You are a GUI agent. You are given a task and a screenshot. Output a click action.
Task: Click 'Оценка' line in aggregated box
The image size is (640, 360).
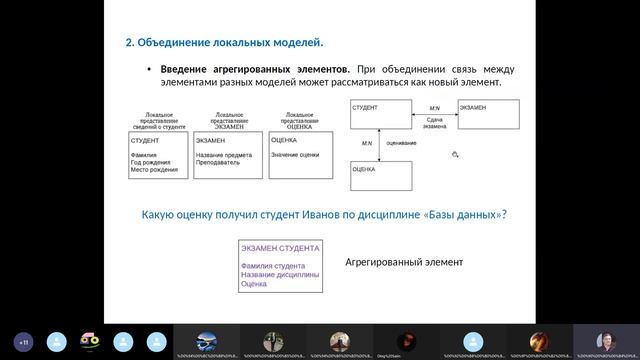(253, 284)
